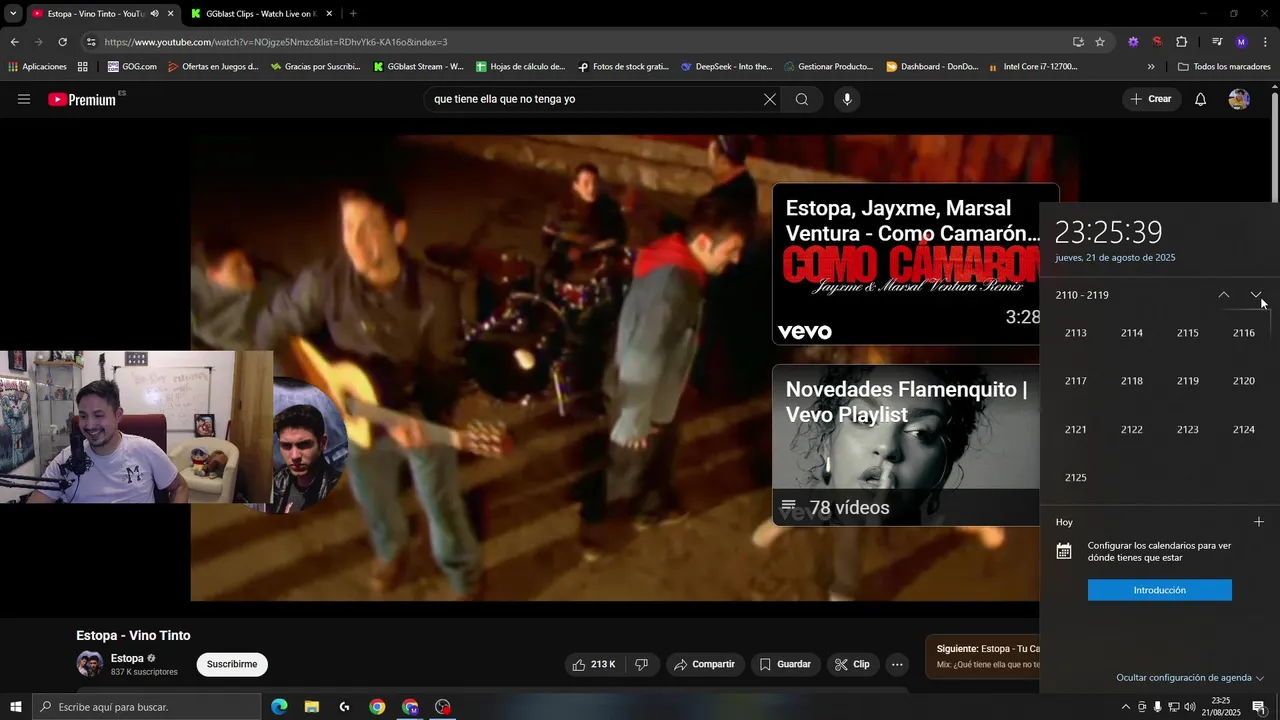Expand the 2110 - 2119 range header
Image resolution: width=1280 pixels, height=720 pixels.
tap(1082, 295)
